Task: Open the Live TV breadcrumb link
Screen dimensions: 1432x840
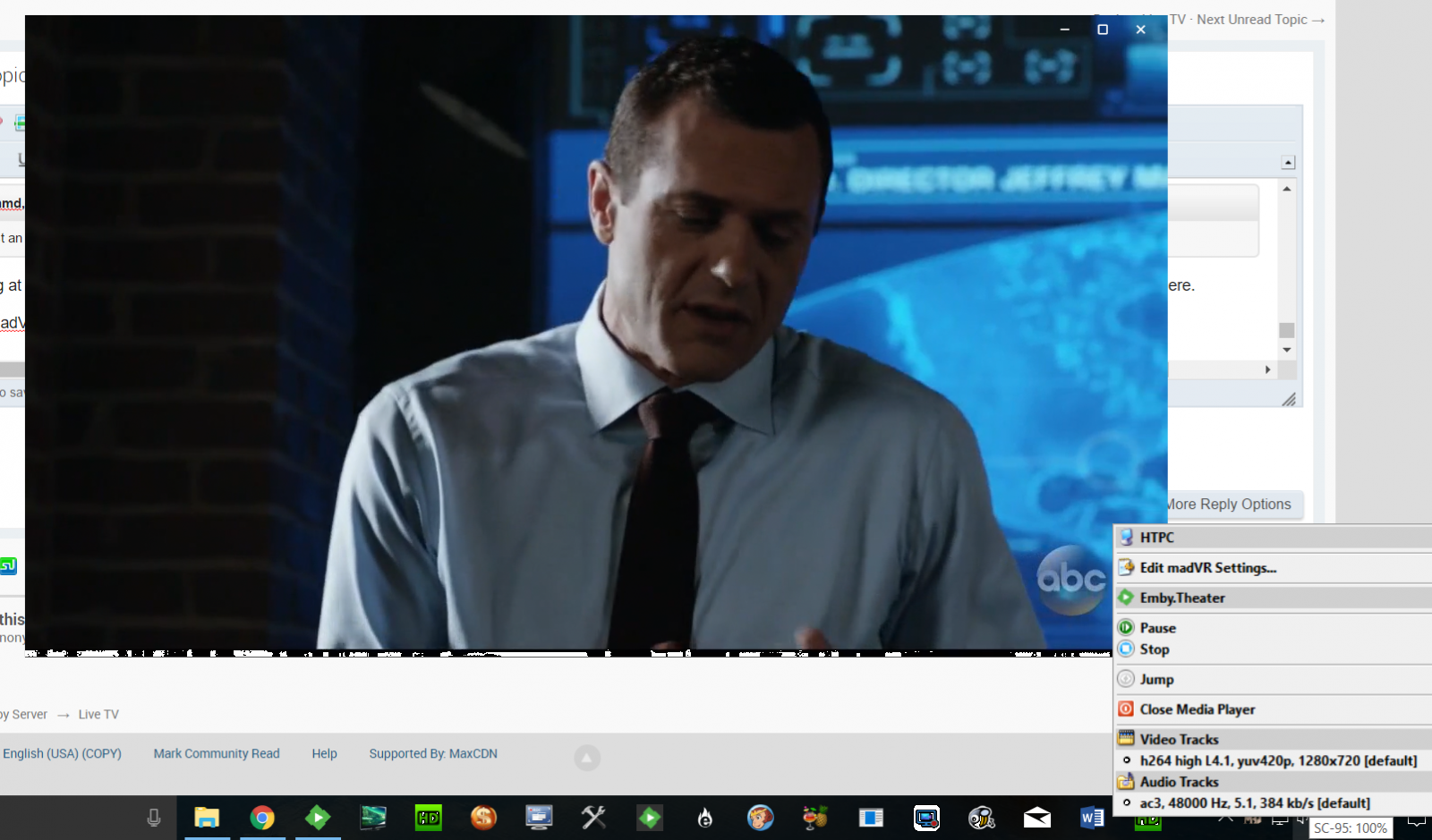Action: (98, 715)
